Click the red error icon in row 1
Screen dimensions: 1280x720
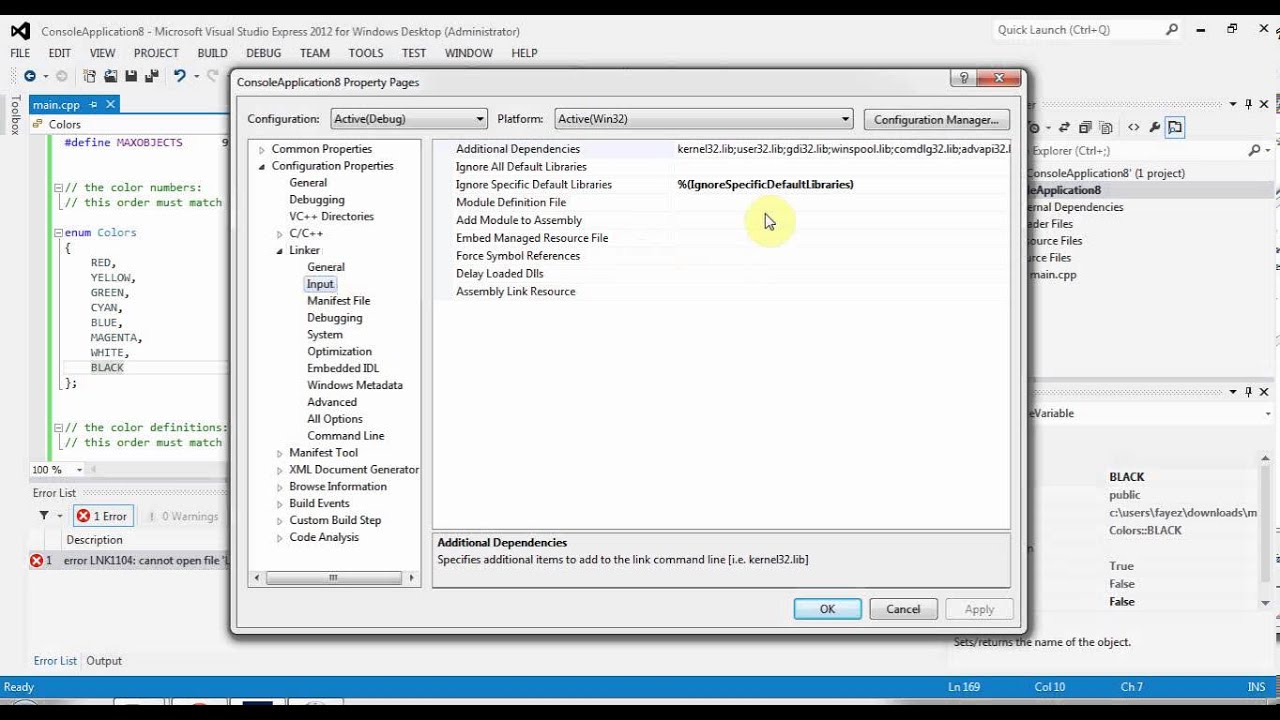click(37, 560)
